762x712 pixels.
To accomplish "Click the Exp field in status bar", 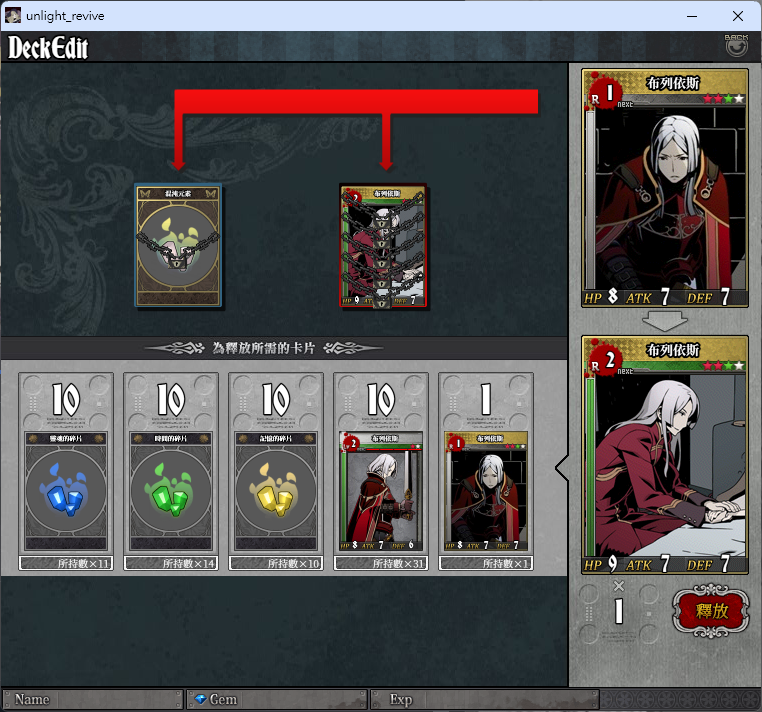I will click(x=485, y=699).
